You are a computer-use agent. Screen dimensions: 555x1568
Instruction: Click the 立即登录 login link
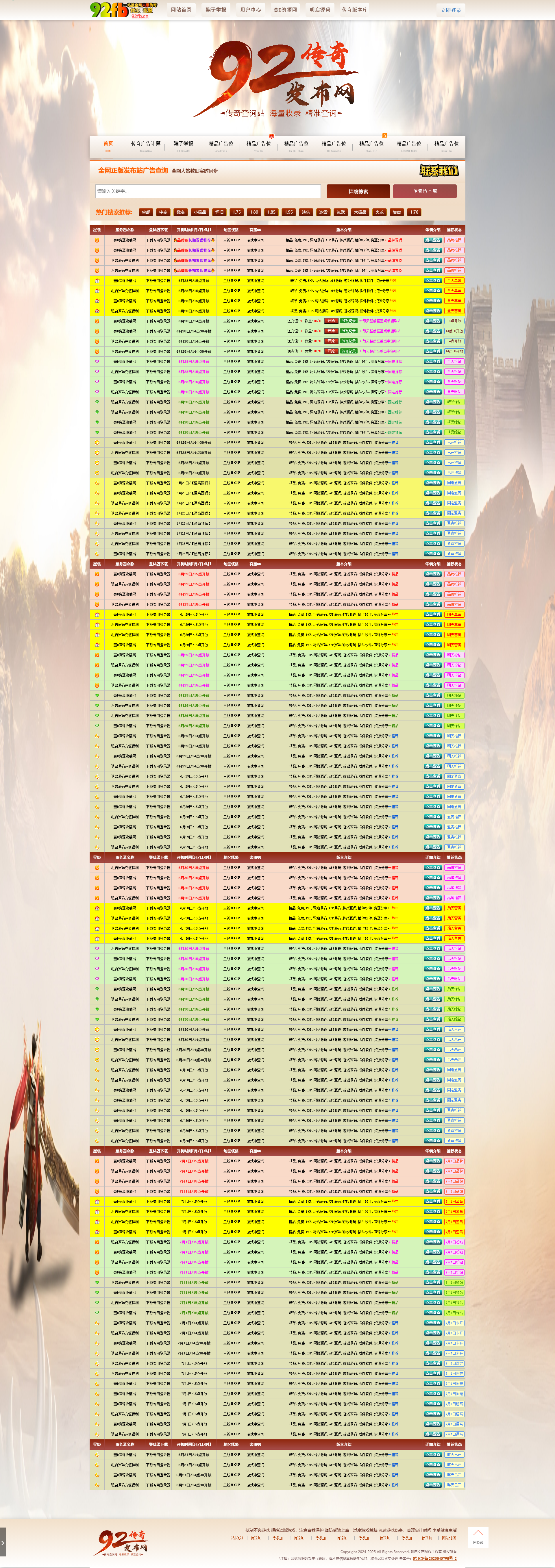tap(451, 10)
